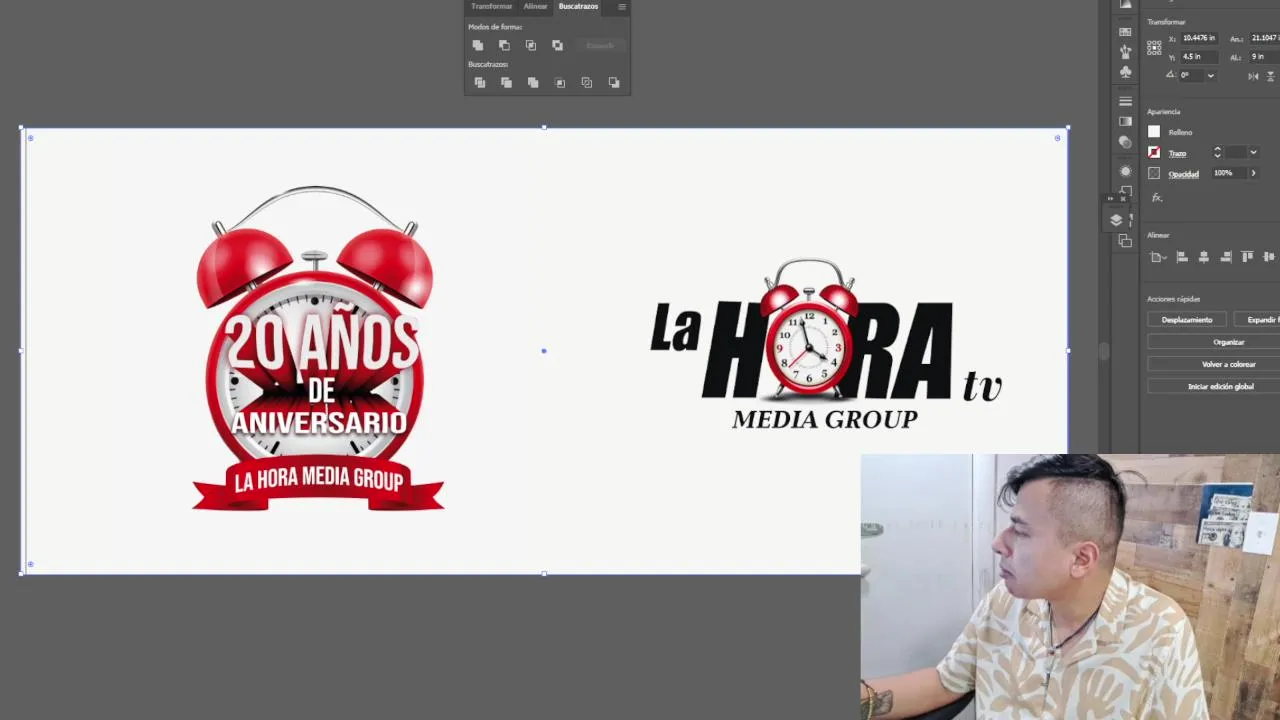Click the Crop pathfinder icon

[x=560, y=83]
